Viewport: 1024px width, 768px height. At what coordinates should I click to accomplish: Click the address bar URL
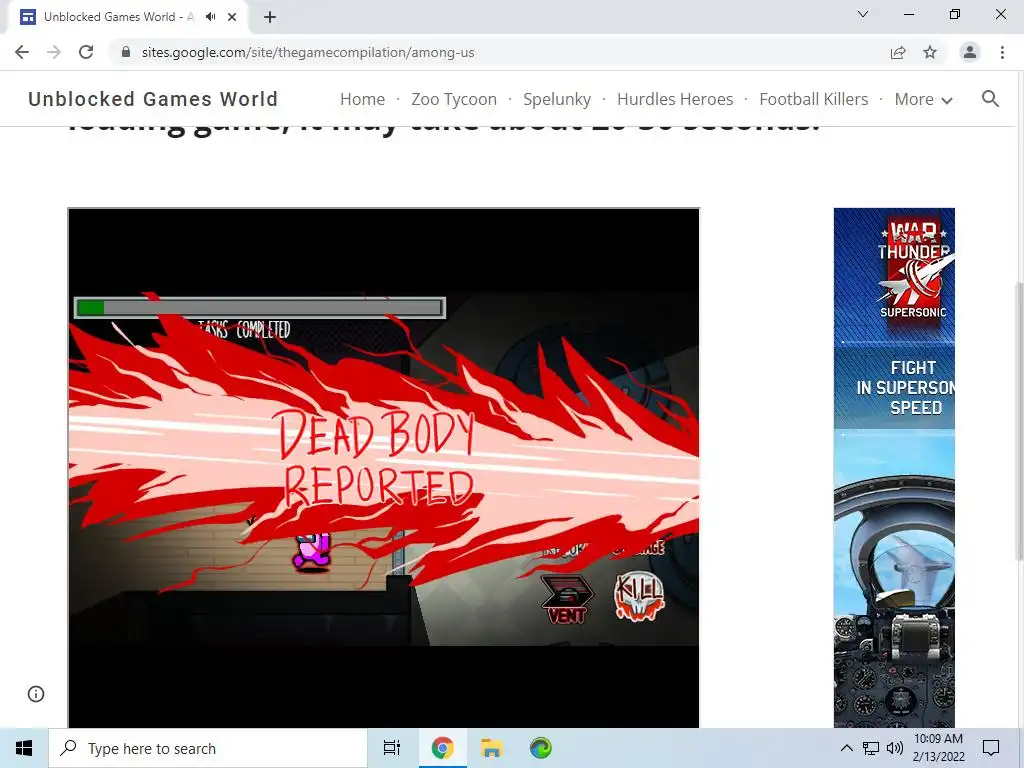[308, 52]
